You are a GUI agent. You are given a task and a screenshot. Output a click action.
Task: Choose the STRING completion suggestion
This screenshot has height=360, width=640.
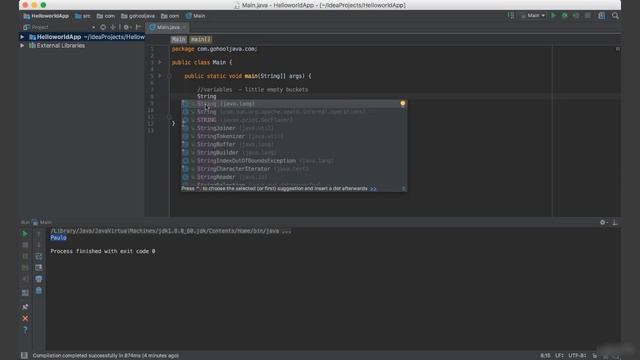tap(294, 120)
